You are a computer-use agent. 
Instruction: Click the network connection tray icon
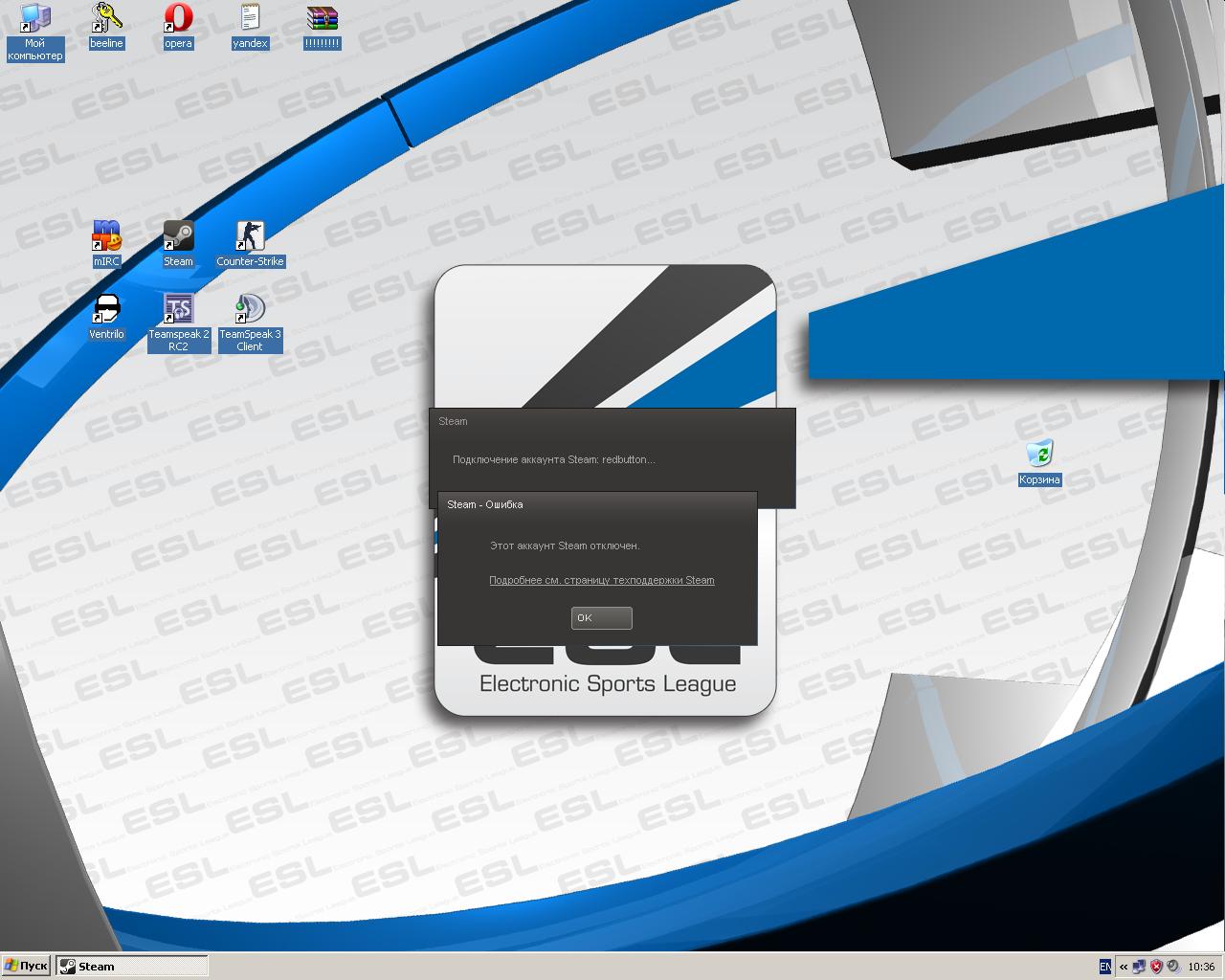point(1141,967)
